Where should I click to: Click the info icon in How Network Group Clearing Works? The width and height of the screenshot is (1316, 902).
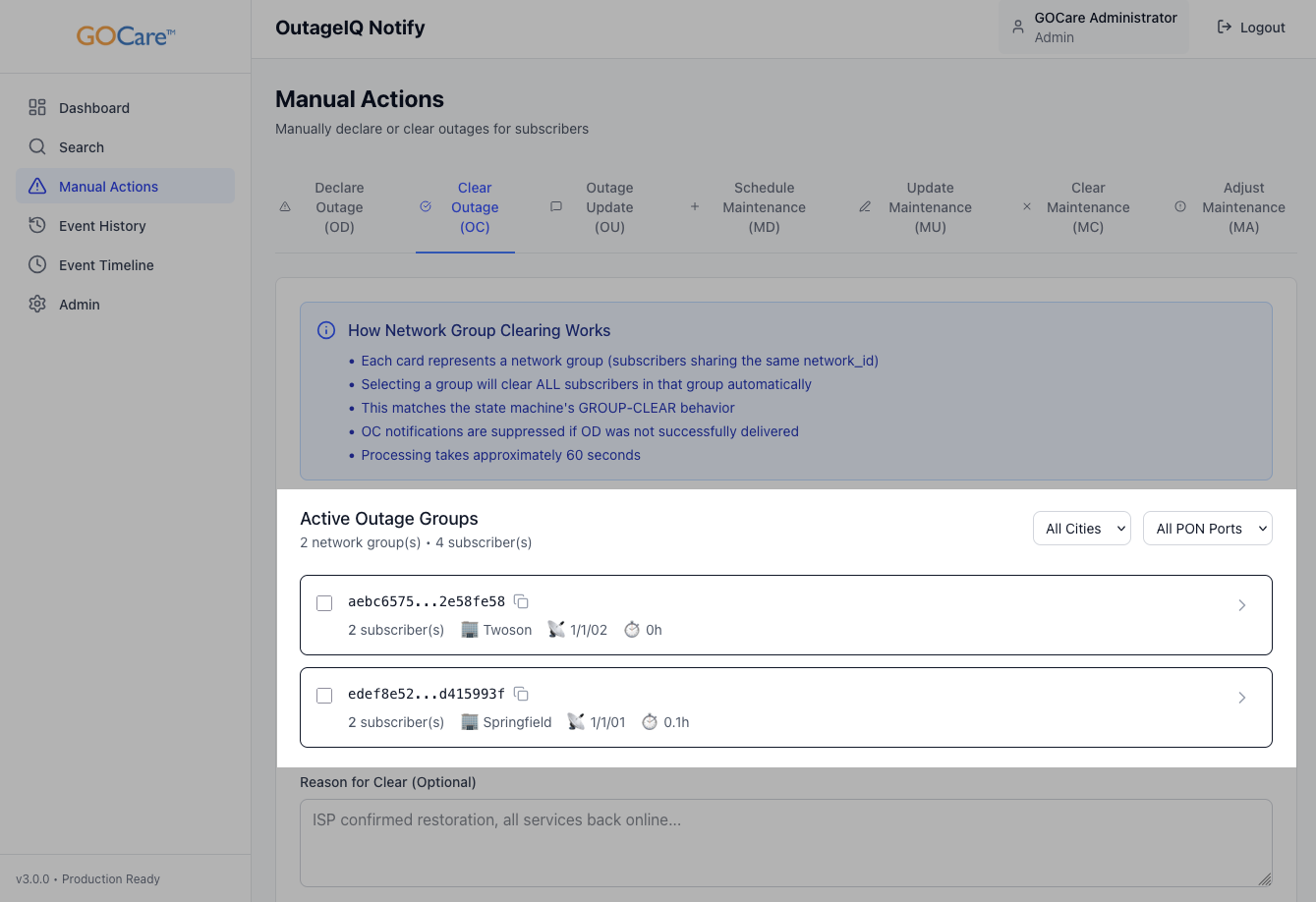(x=326, y=331)
